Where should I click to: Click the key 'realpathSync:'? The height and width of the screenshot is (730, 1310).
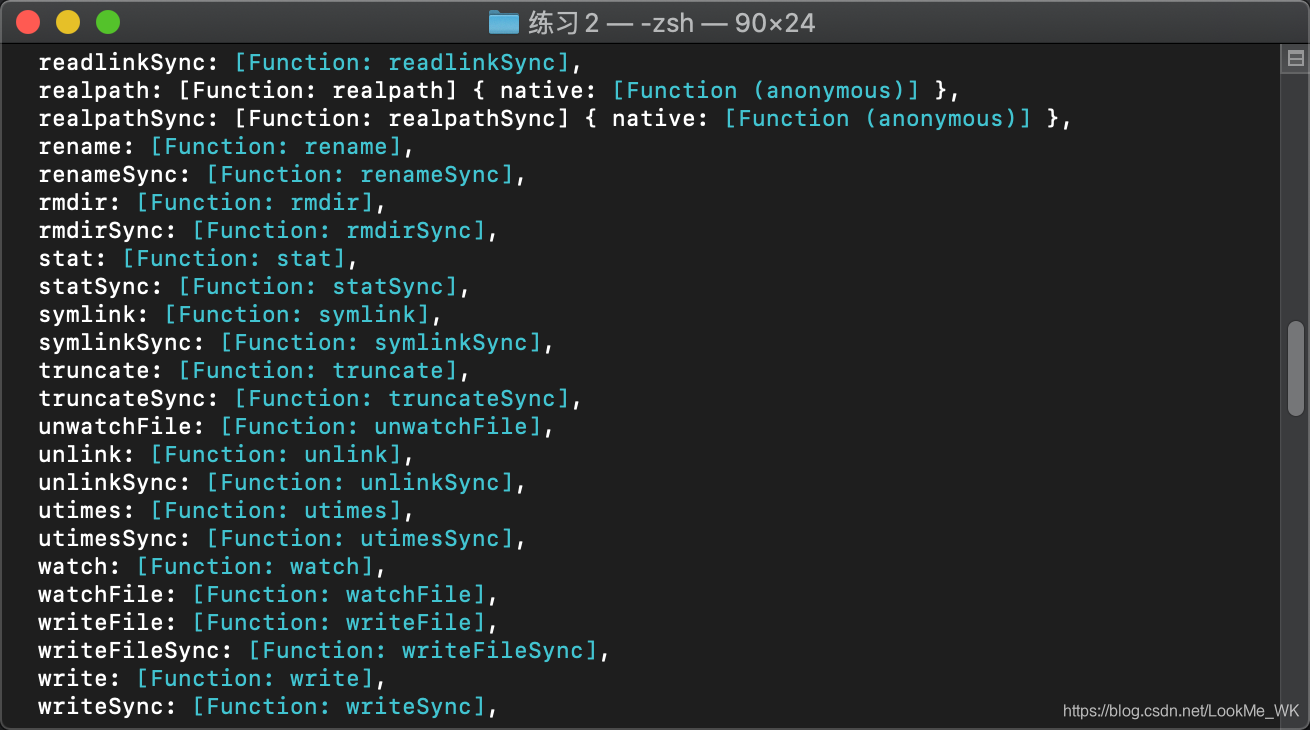[129, 119]
